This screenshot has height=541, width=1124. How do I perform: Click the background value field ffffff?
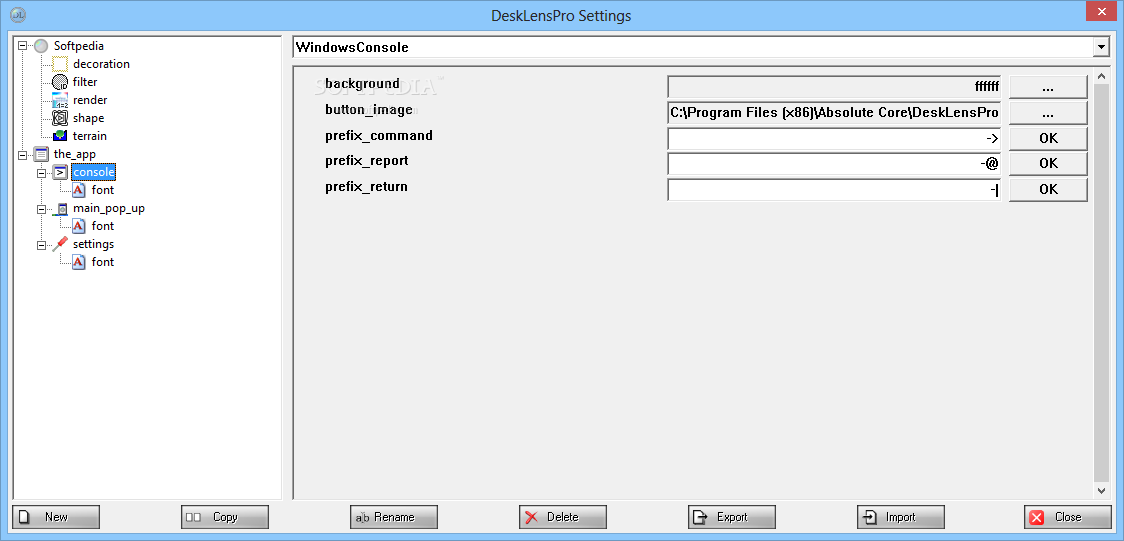pos(834,87)
